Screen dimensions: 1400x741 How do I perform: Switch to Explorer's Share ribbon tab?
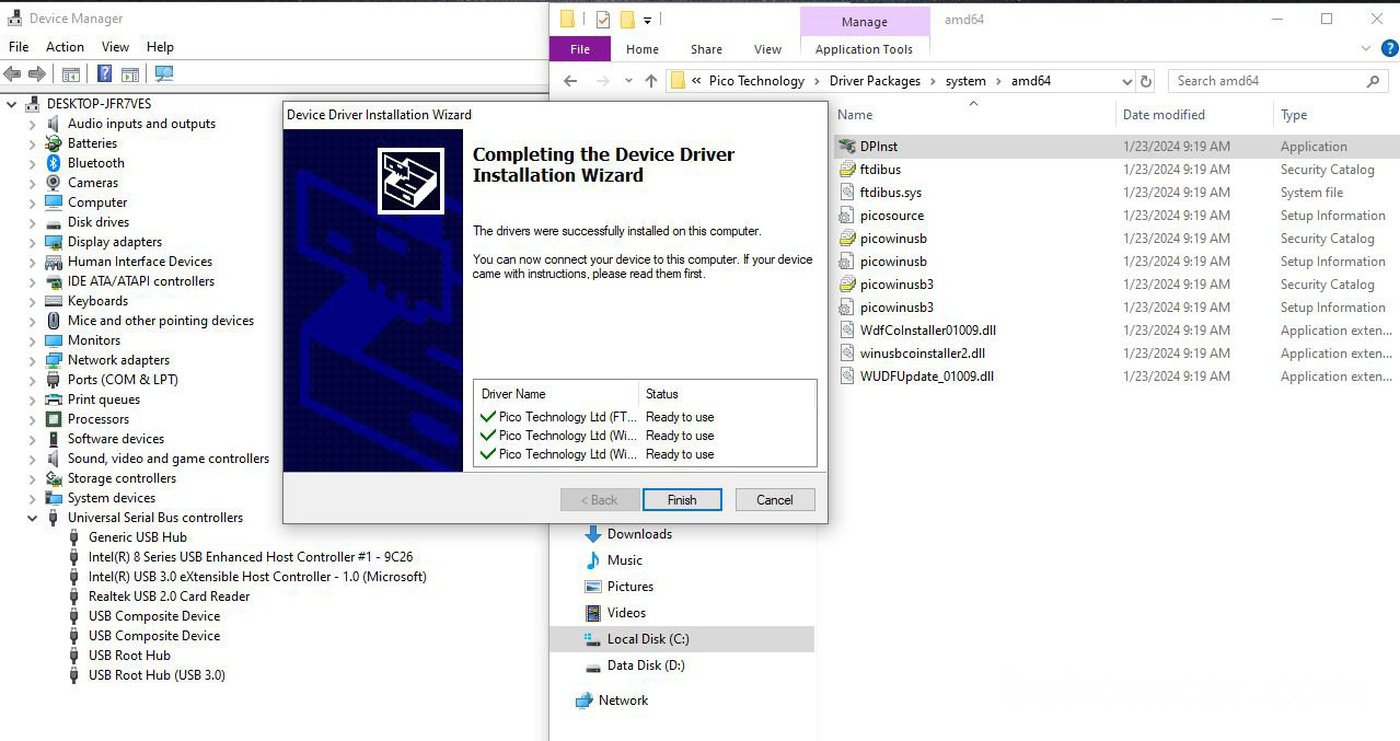[706, 49]
